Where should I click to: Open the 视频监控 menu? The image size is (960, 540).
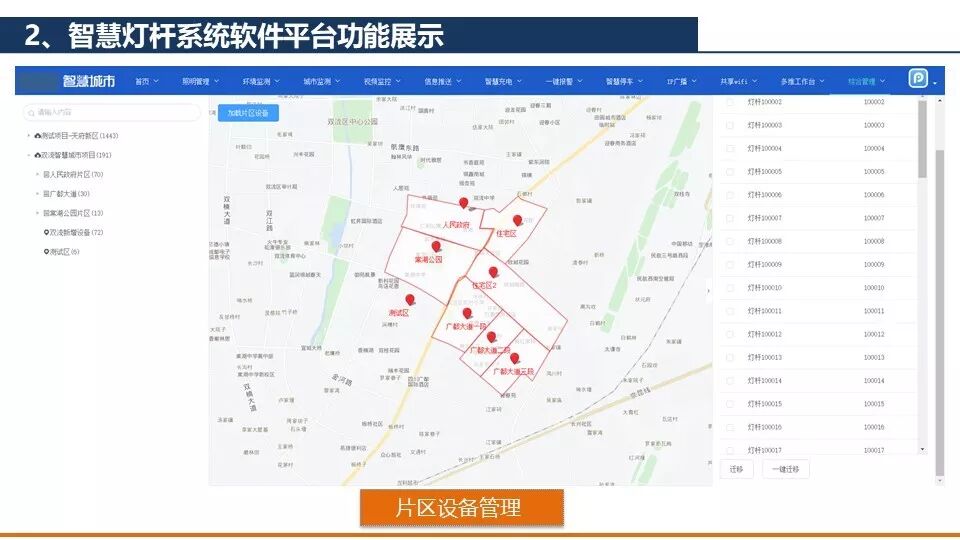(x=382, y=81)
